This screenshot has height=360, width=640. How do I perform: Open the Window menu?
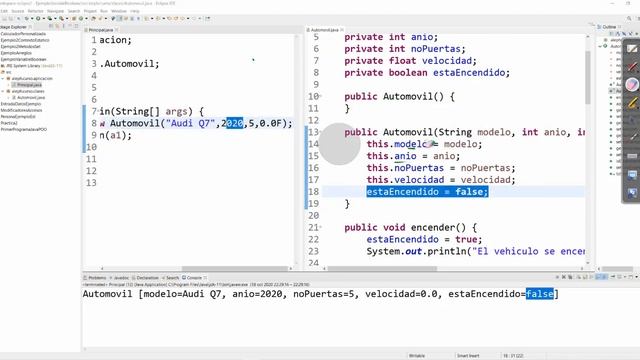(119, 11)
